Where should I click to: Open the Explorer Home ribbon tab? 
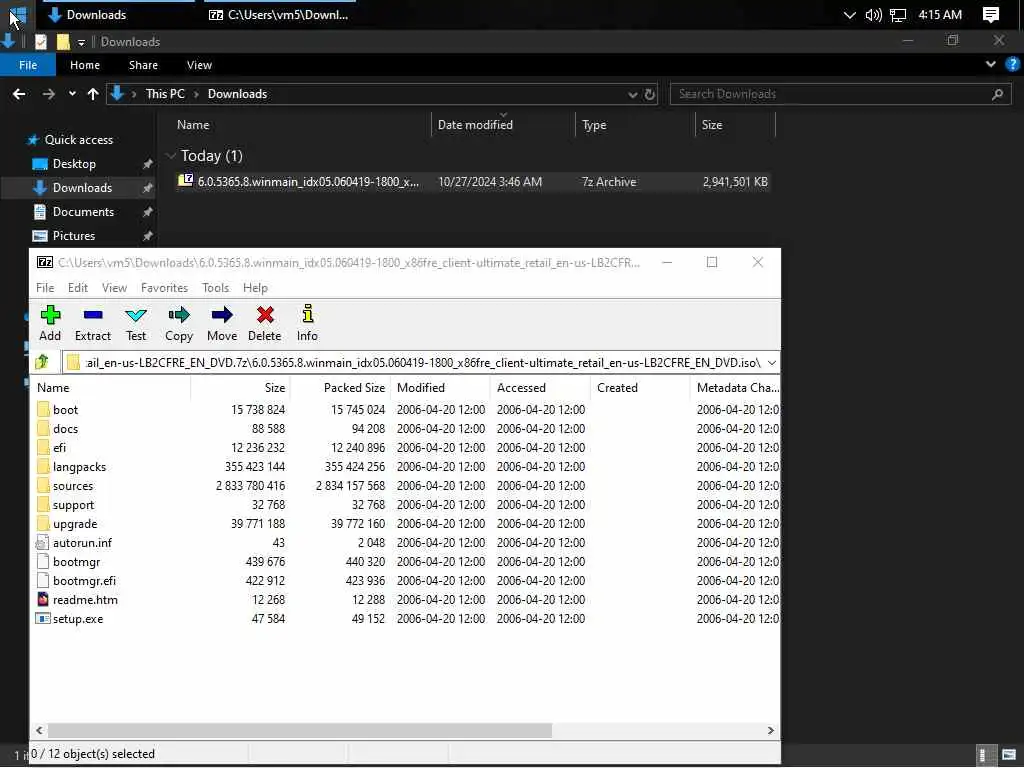(85, 65)
